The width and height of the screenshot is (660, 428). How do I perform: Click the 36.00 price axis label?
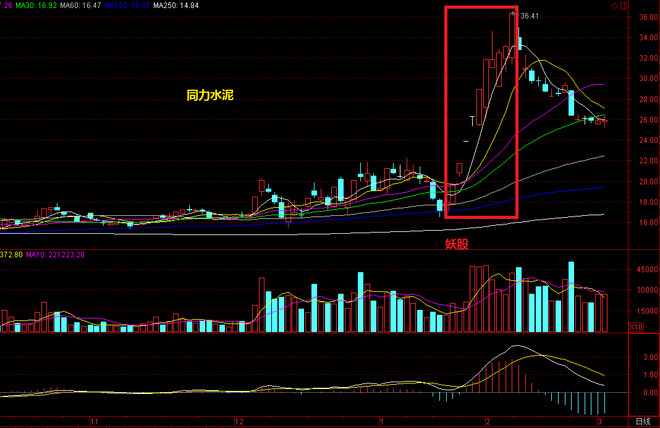click(648, 17)
